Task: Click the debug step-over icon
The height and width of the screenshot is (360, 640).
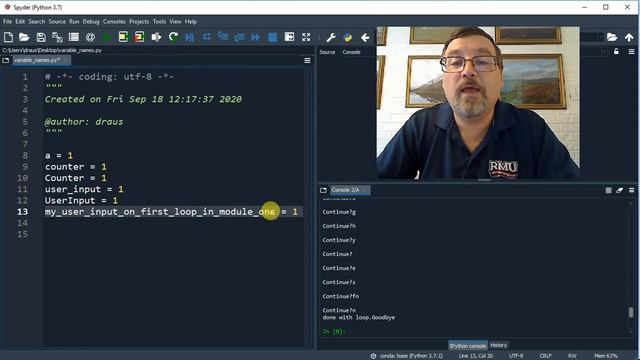Action: [207, 37]
